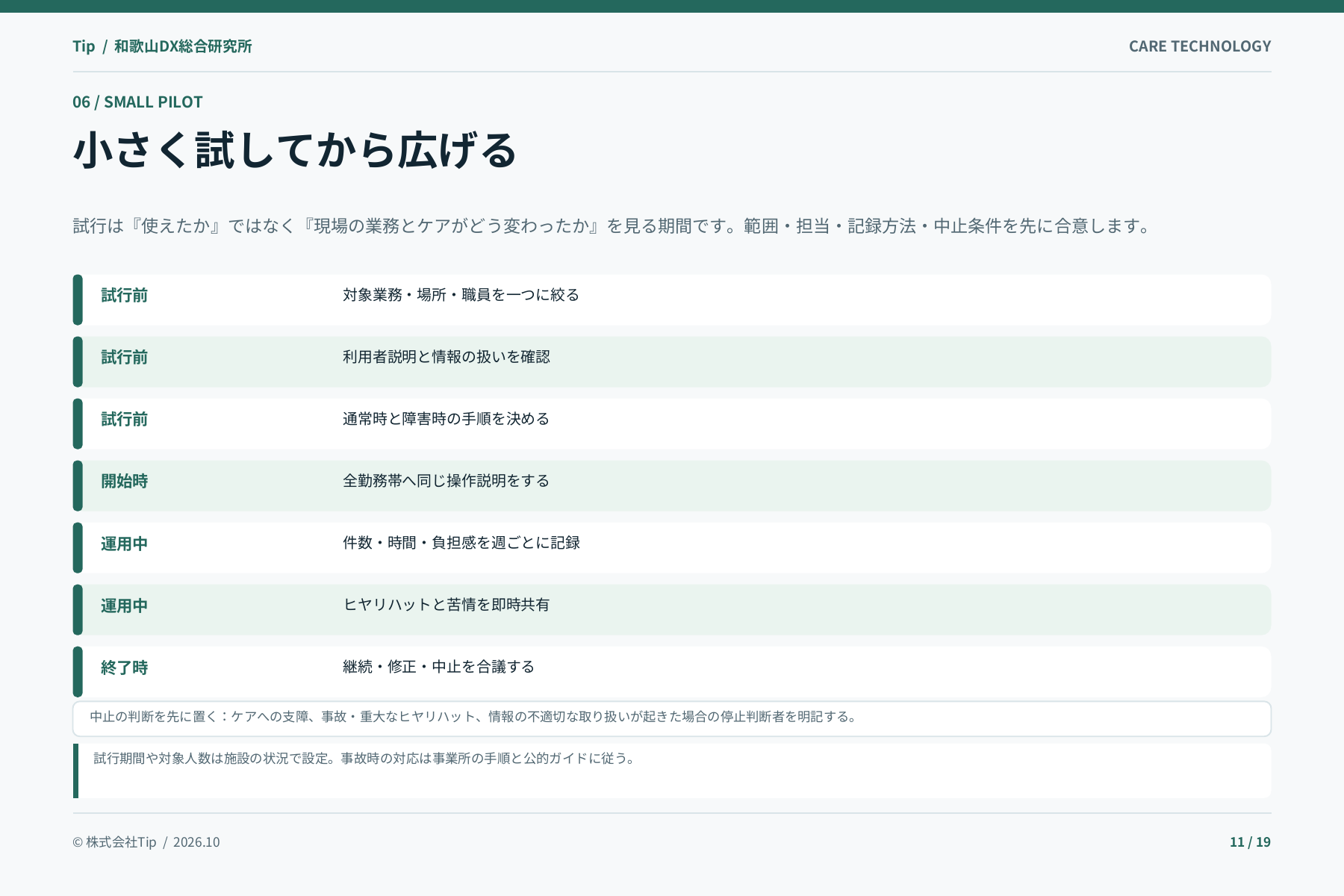Click the row text 利用者説明と情報の扱いを確認
This screenshot has height=896, width=1344.
[446, 357]
